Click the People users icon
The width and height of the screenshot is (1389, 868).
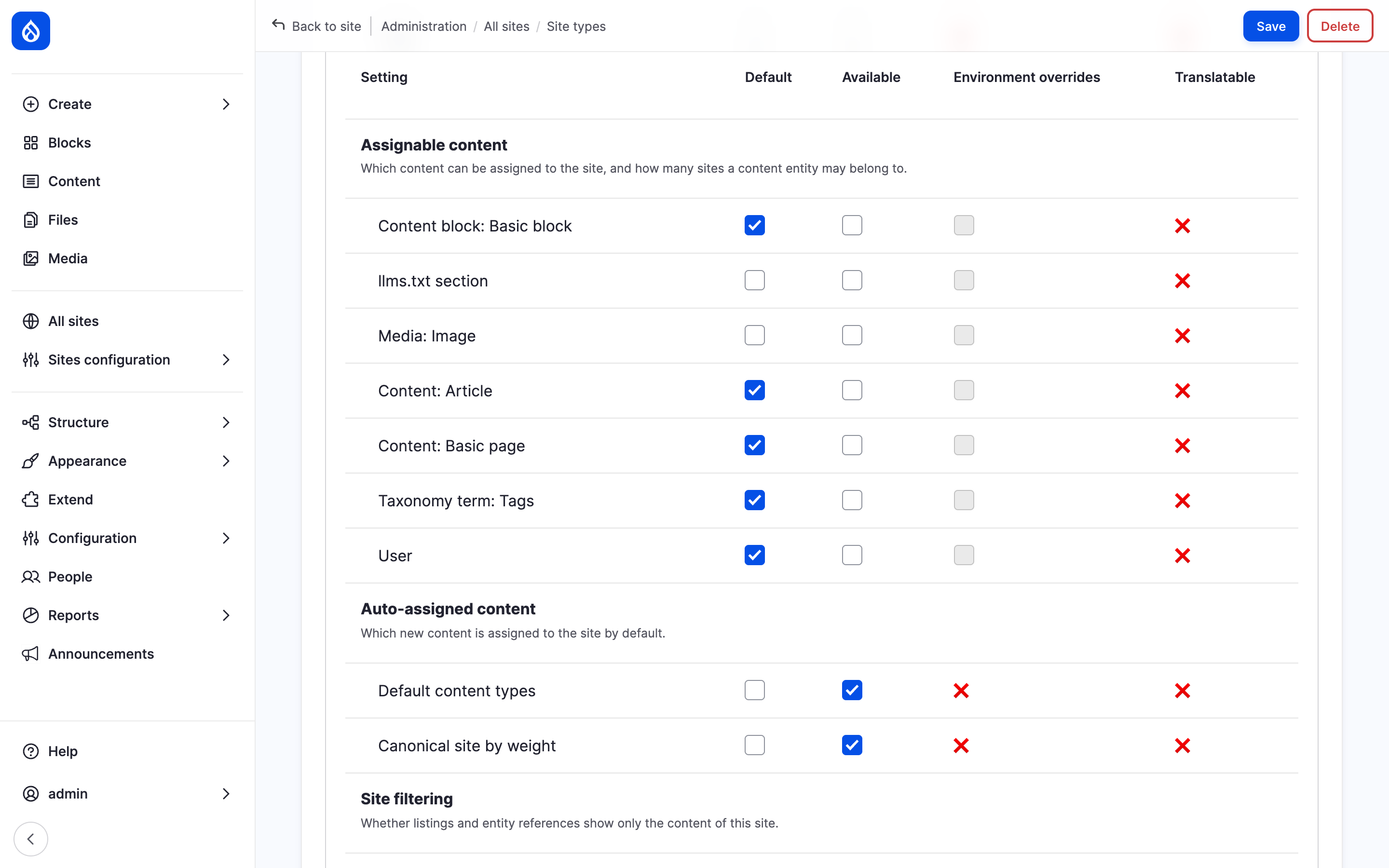(31, 576)
